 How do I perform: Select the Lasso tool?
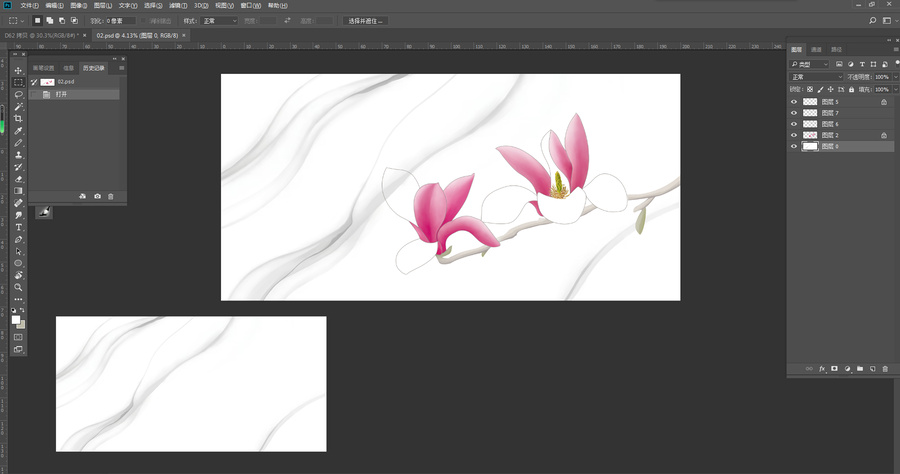(x=18, y=95)
